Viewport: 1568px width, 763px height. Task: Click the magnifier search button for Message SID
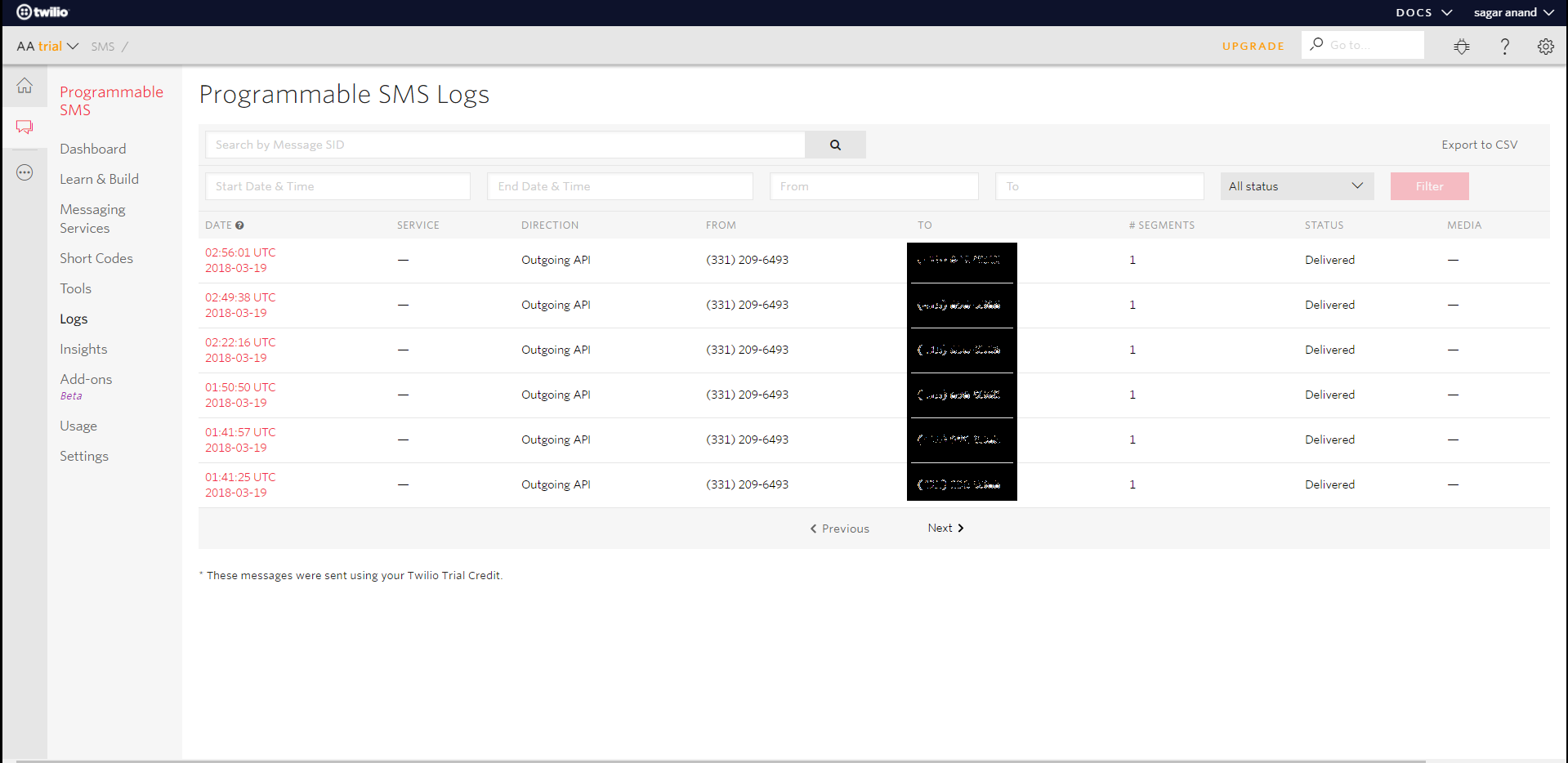[x=835, y=145]
